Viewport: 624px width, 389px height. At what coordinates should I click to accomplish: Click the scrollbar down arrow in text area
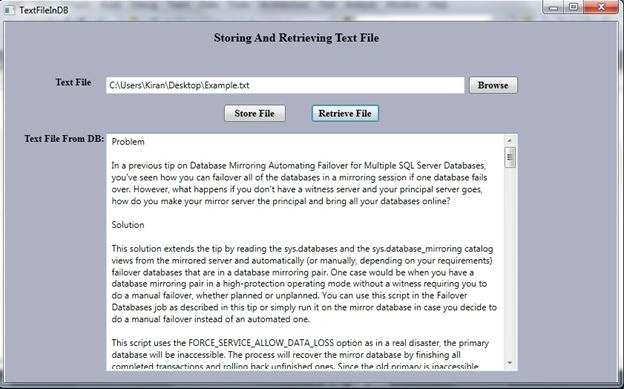[x=510, y=363]
